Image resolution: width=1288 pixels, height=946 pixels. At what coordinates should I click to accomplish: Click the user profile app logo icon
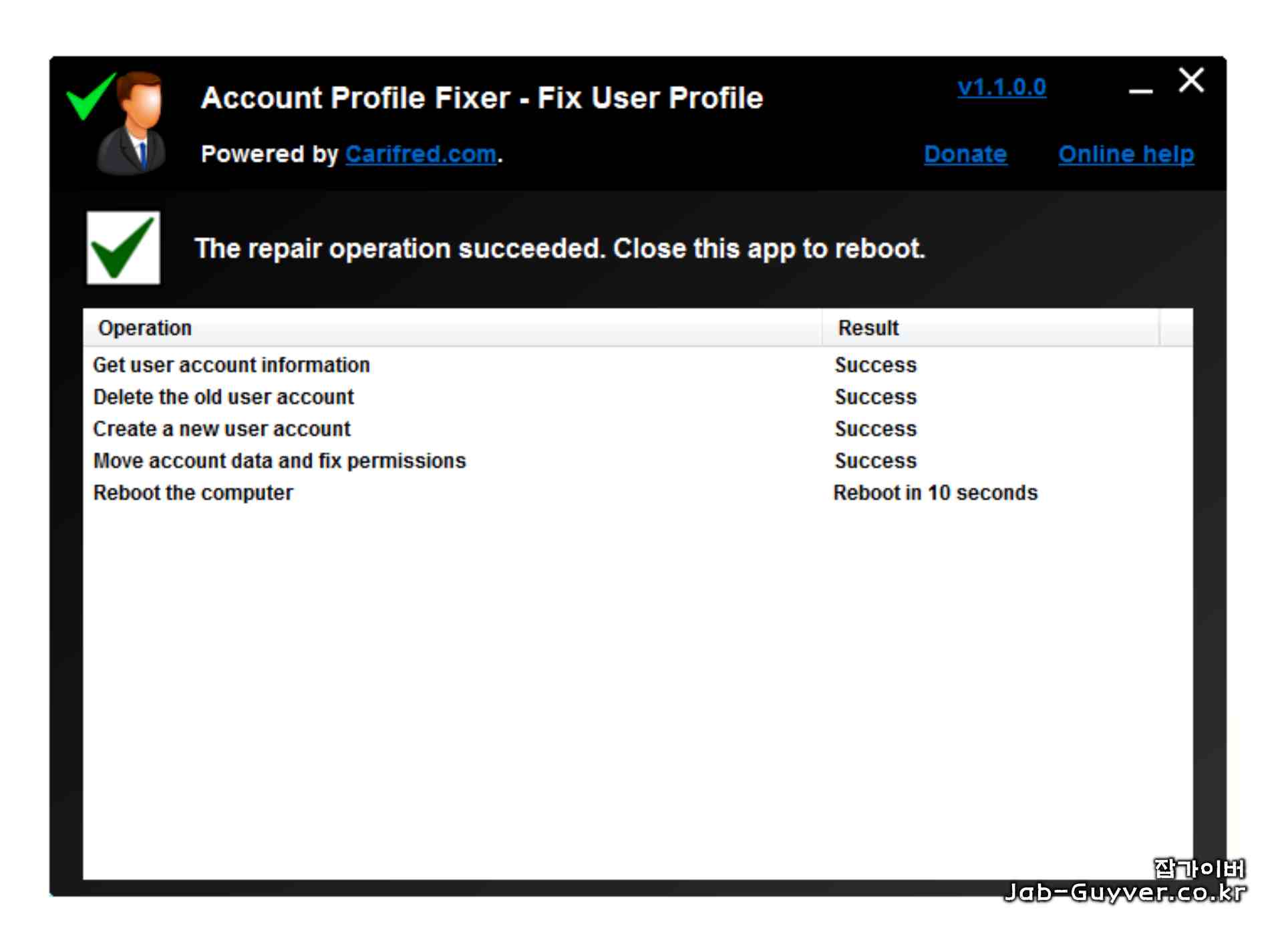click(x=129, y=122)
